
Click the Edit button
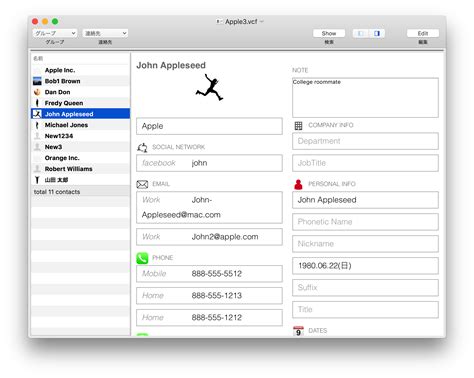pyautogui.click(x=423, y=33)
